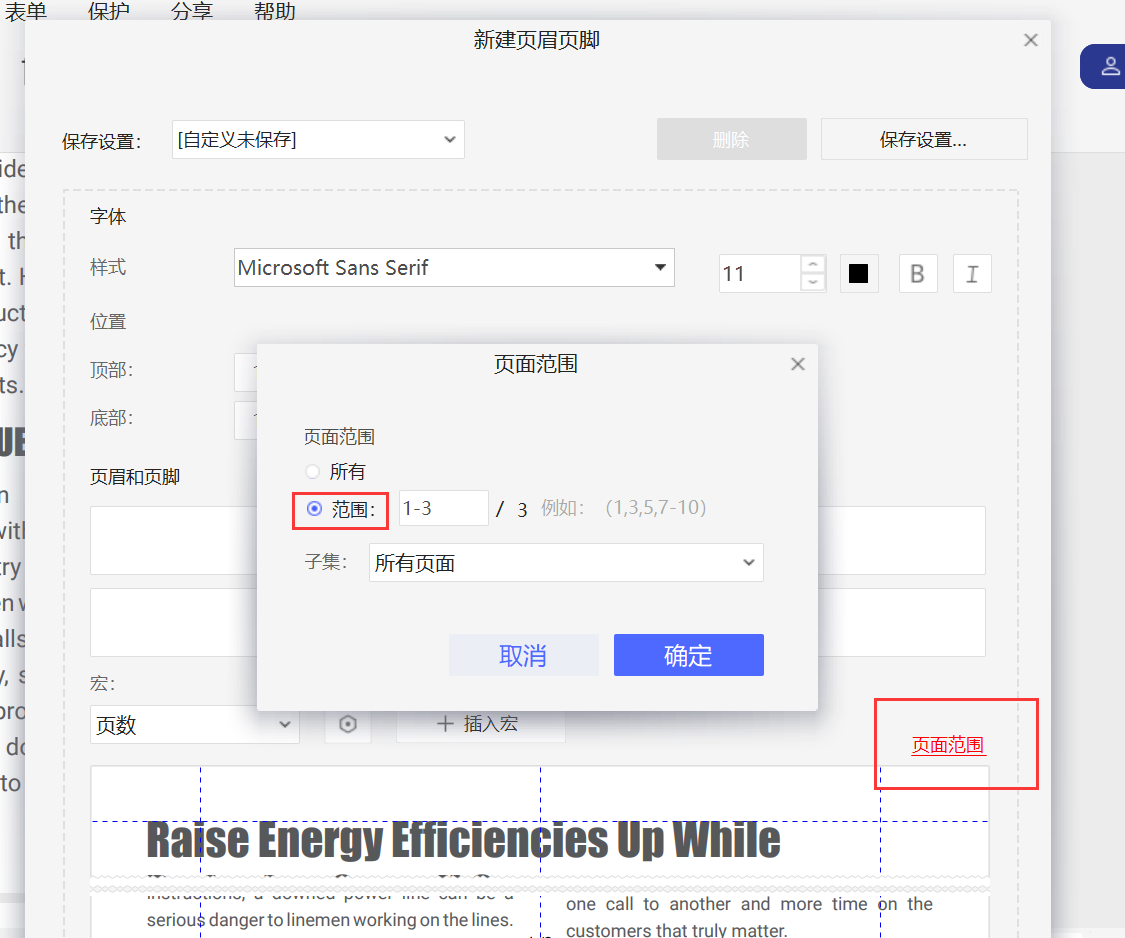Screen dimensions: 1125x938
Task: Toggle the font color black swatch
Action: click(x=859, y=273)
